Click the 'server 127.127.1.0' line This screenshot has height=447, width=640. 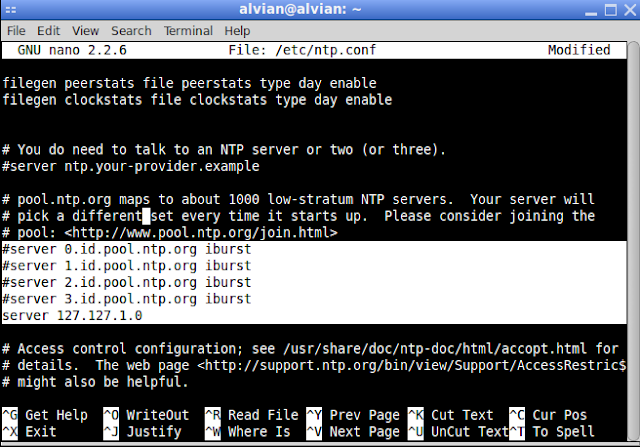72,316
